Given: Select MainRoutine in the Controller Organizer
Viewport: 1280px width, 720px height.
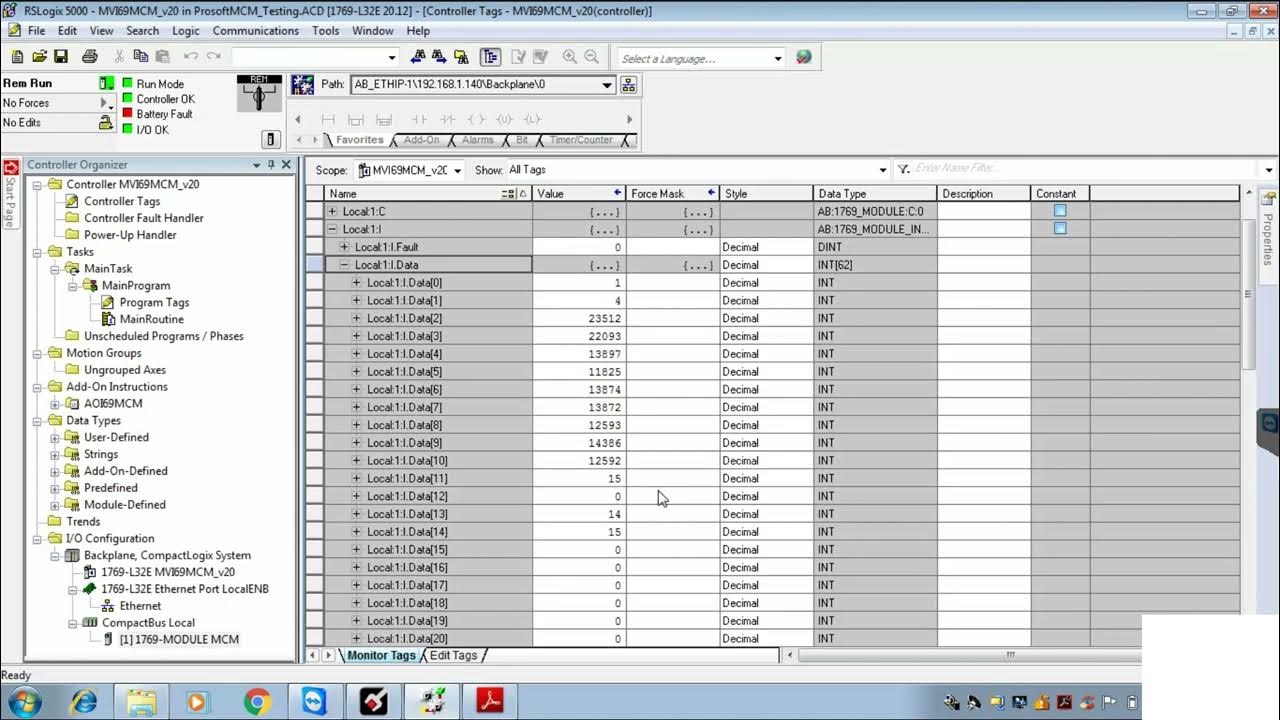Looking at the screenshot, I should [151, 319].
